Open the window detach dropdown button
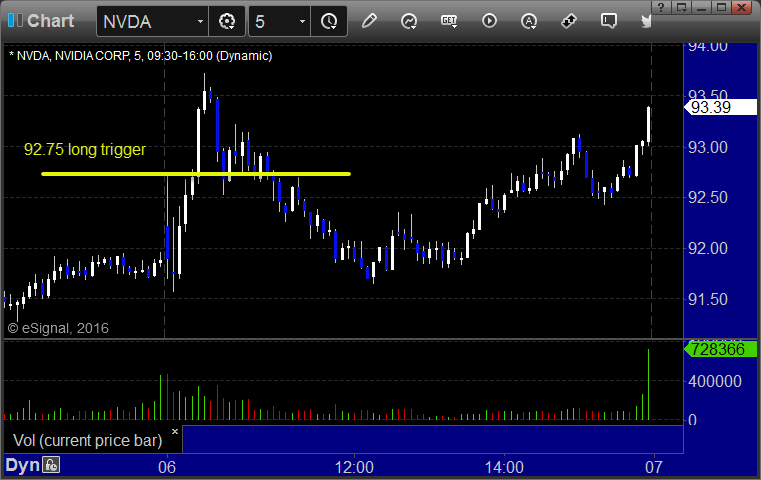Image resolution: width=761 pixels, height=480 pixels. click(682, 8)
